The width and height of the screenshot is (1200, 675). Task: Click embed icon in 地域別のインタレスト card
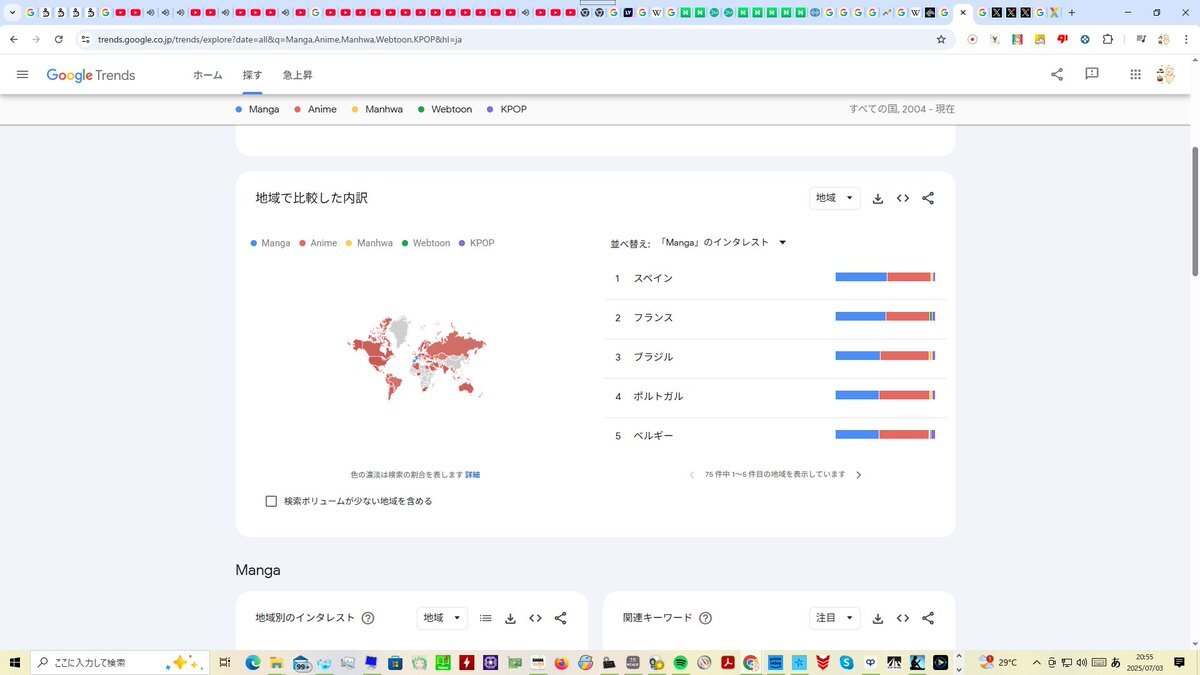[535, 618]
